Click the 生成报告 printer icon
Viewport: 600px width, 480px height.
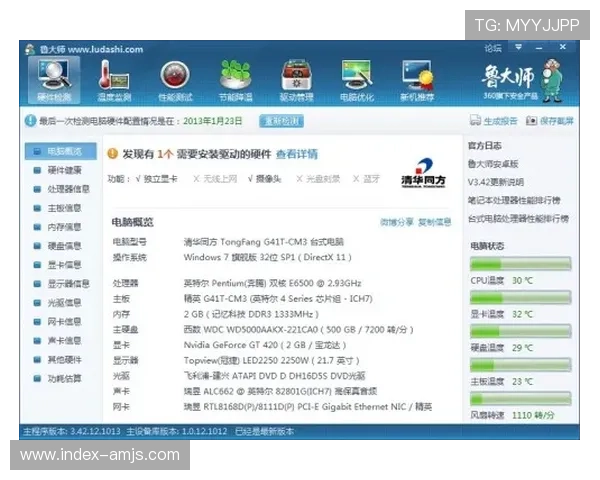pyautogui.click(x=475, y=120)
